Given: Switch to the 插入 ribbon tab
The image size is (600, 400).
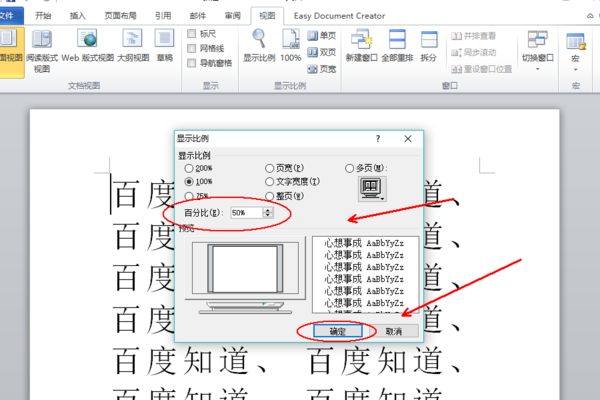Looking at the screenshot, I should 77,16.
